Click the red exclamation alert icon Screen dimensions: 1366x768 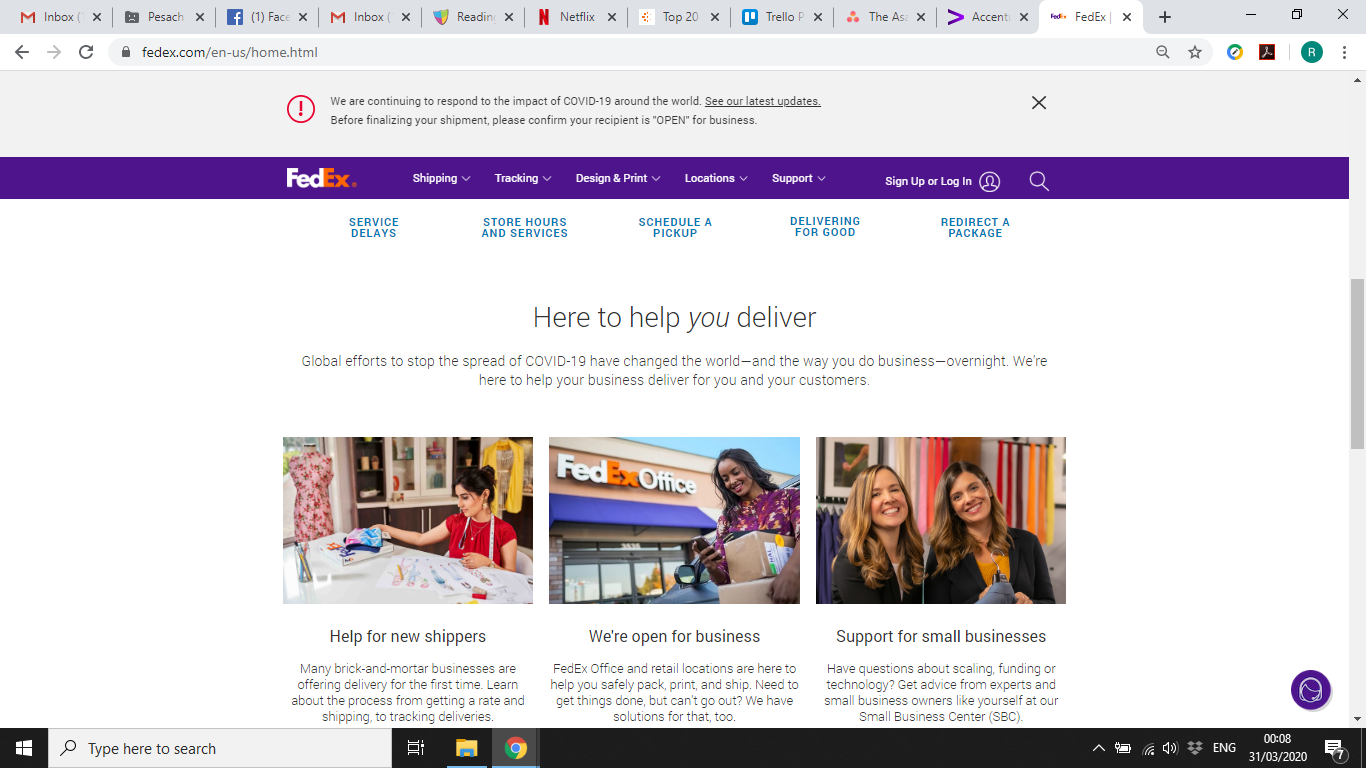301,109
